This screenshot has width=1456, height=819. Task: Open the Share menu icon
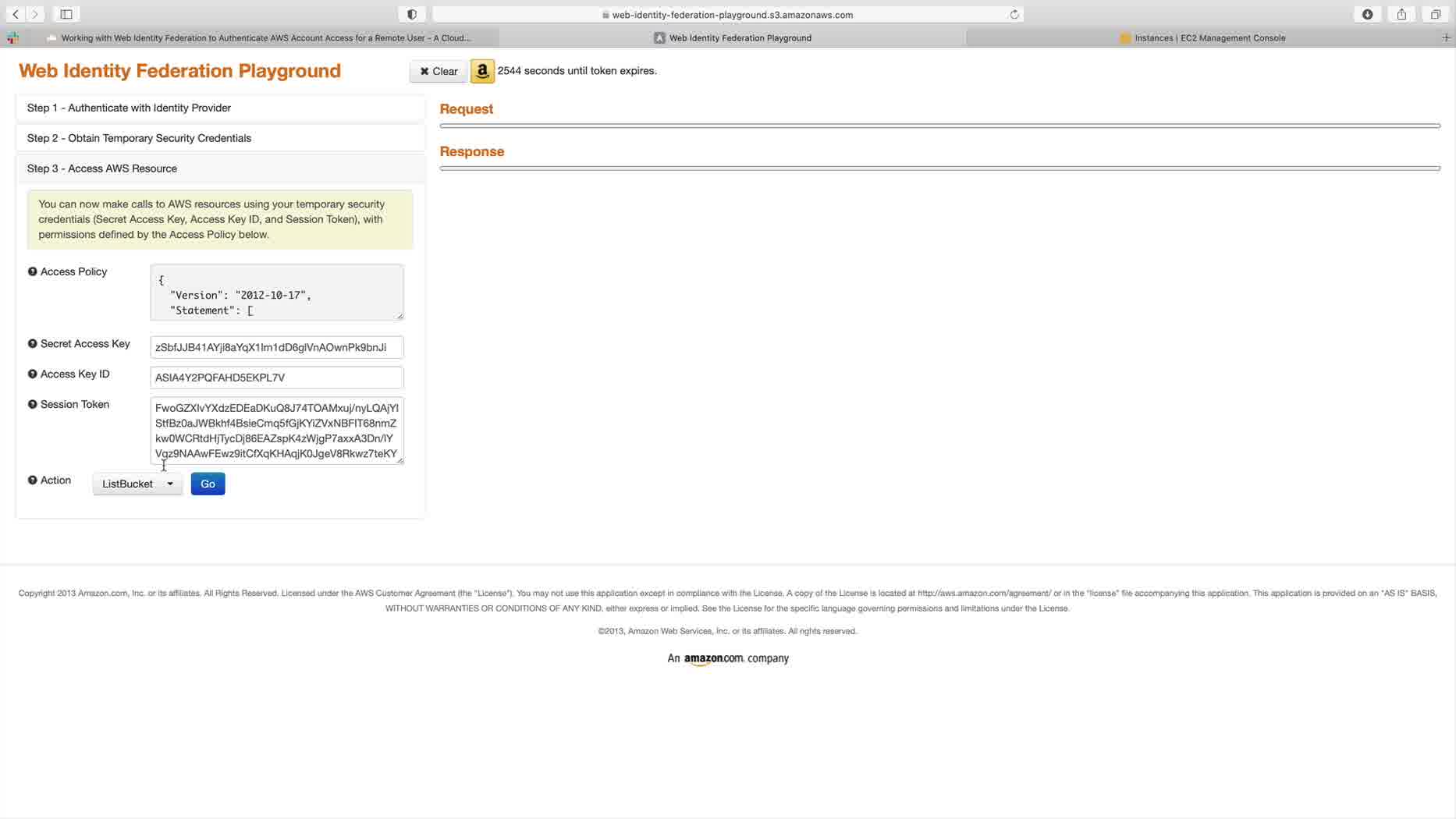click(1402, 14)
